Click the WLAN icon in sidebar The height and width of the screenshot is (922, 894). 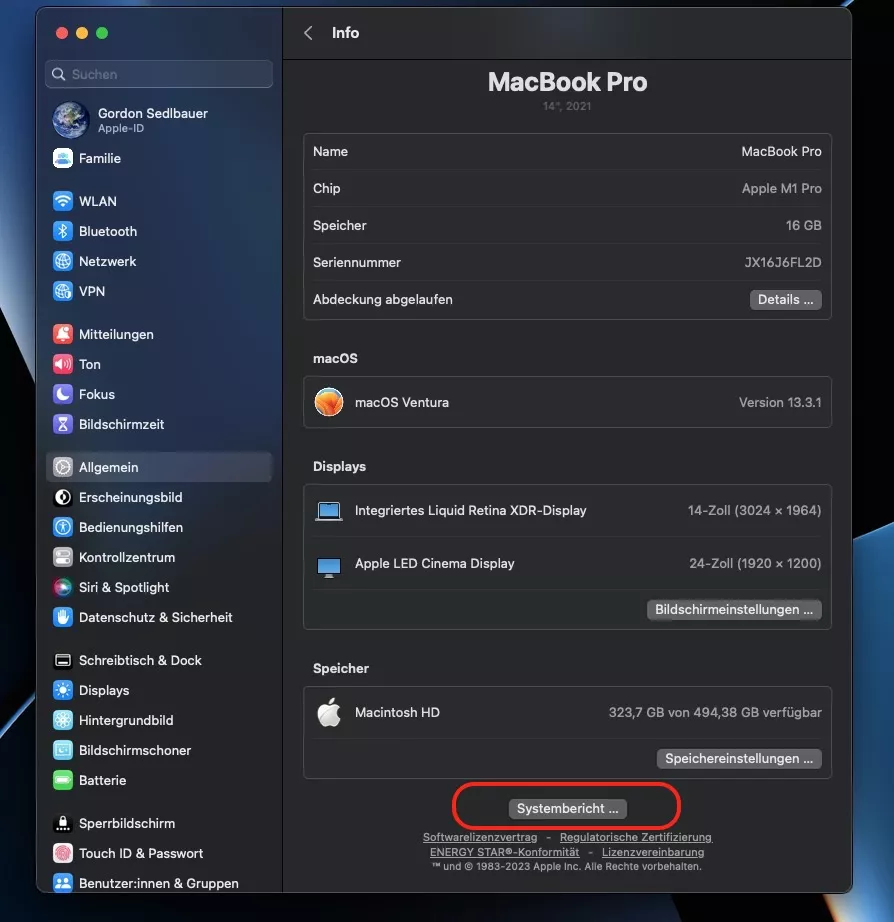click(x=63, y=201)
